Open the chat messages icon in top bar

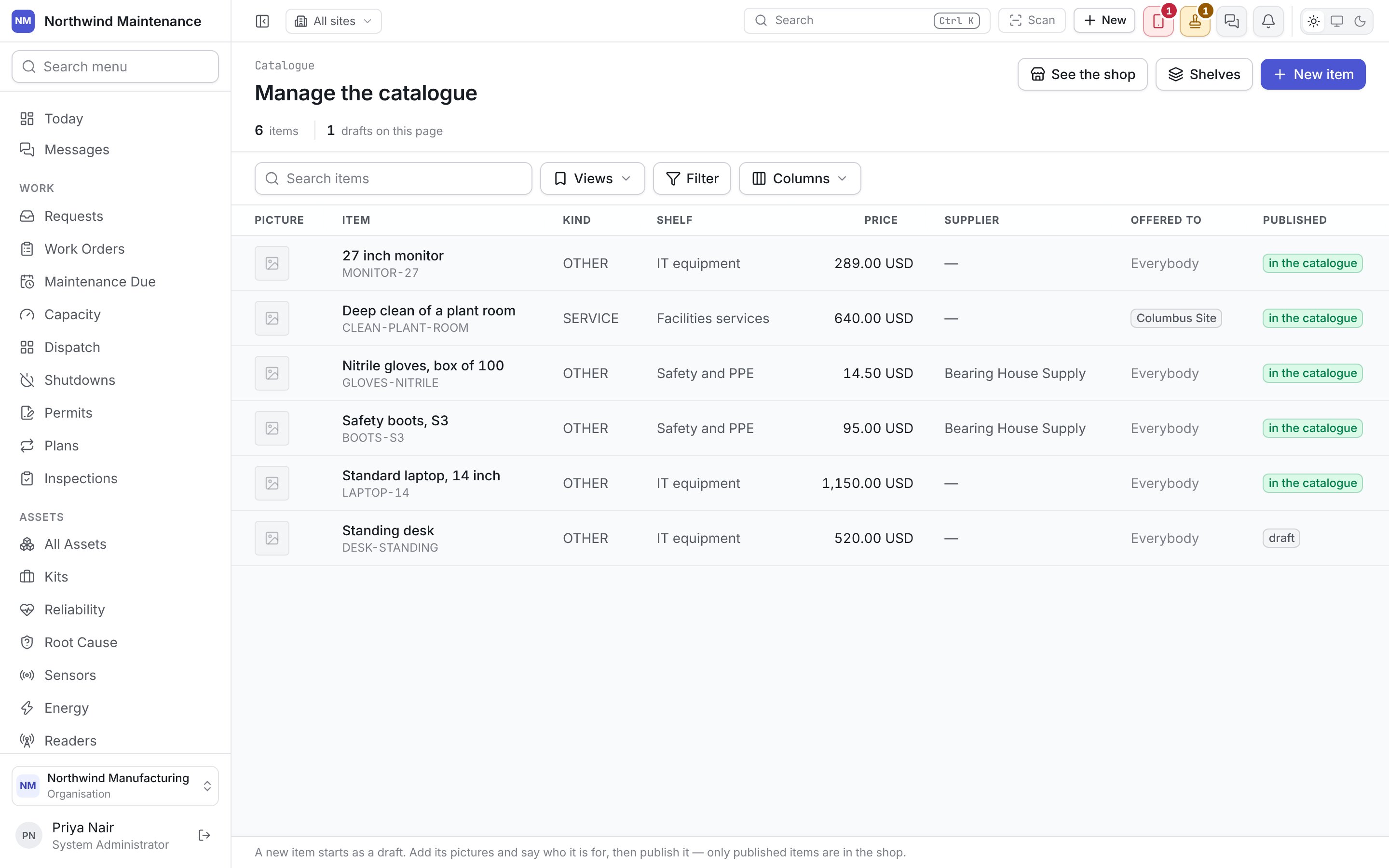tap(1231, 21)
